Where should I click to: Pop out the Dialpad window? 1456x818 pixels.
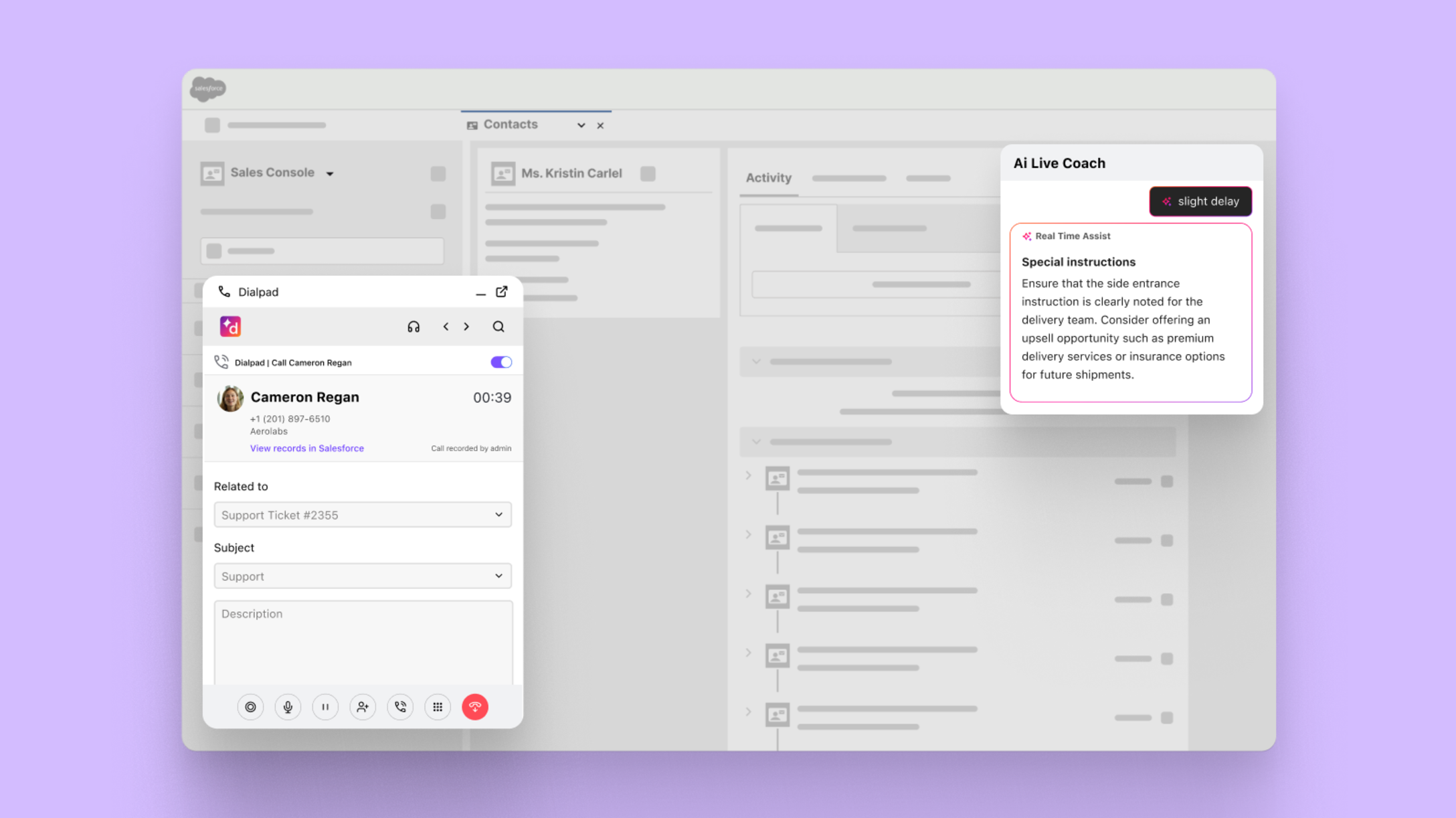[x=501, y=292]
